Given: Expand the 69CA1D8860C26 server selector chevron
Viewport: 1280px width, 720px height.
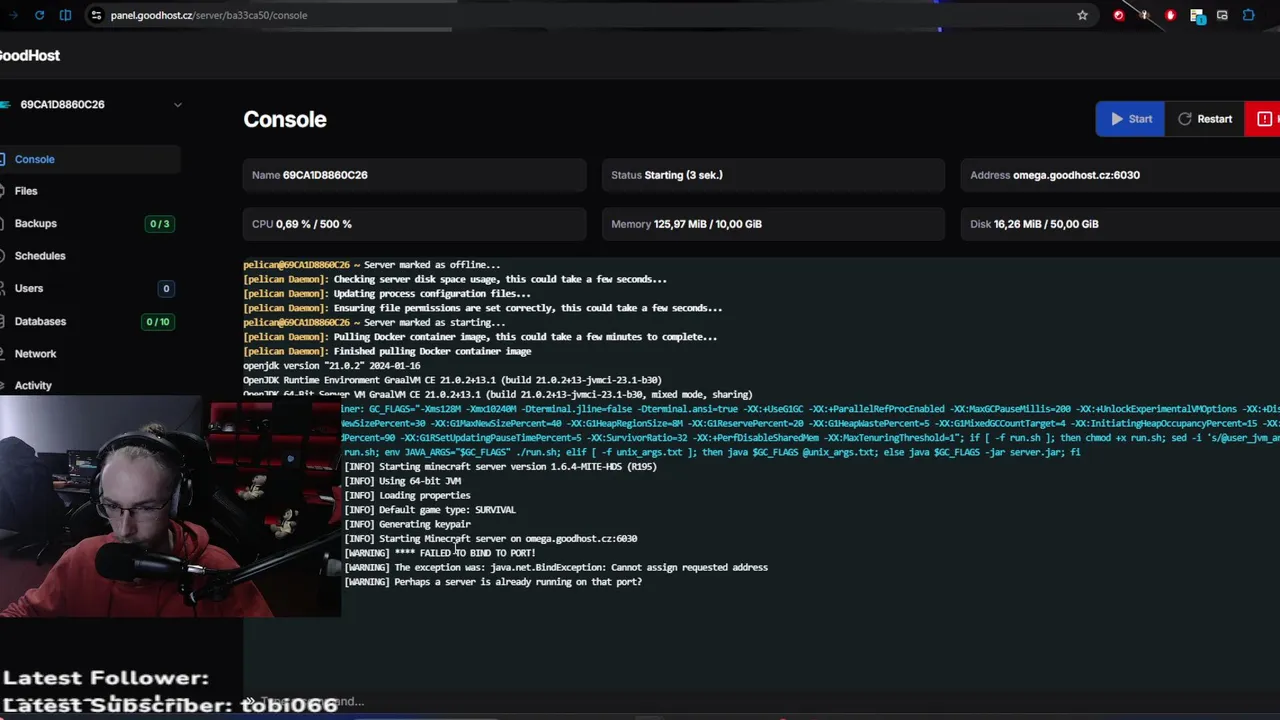Looking at the screenshot, I should pos(177,104).
